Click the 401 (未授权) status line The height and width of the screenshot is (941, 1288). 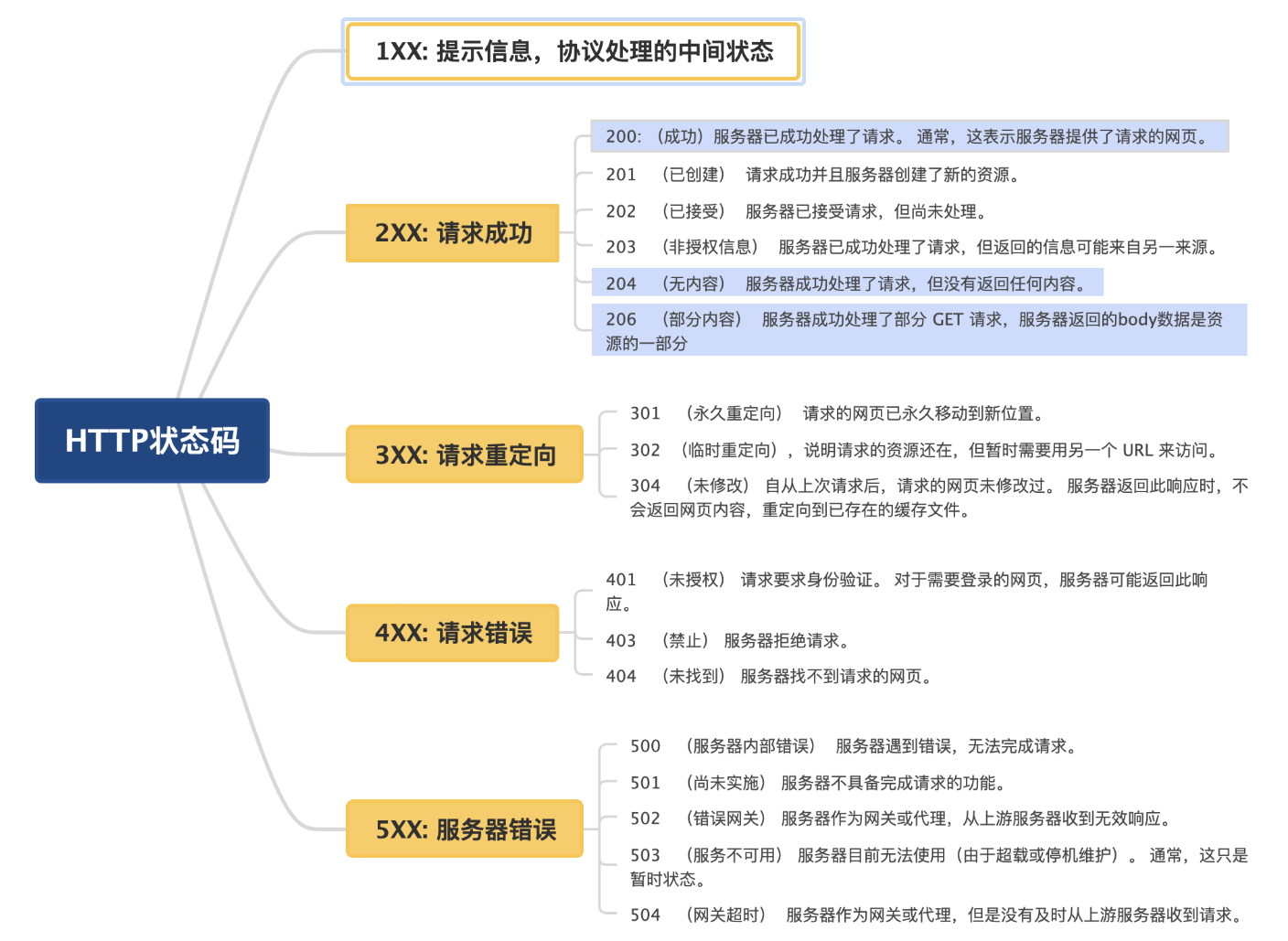(x=907, y=592)
